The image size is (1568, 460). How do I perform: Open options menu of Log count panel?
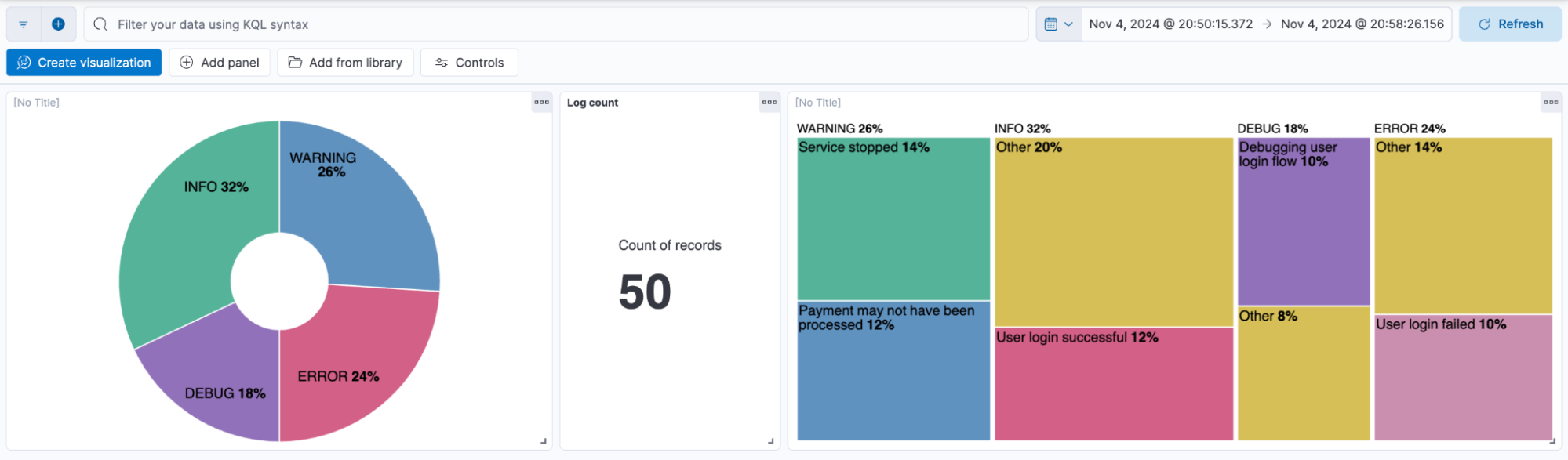pyautogui.click(x=769, y=103)
